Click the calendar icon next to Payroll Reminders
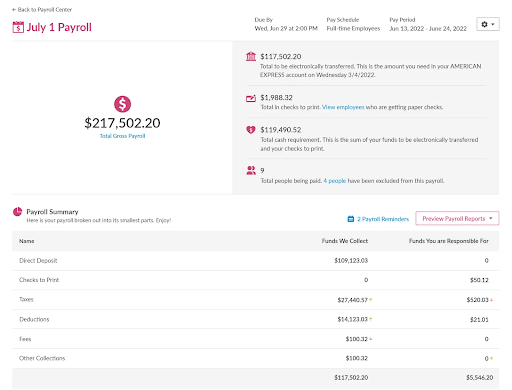 [x=351, y=219]
